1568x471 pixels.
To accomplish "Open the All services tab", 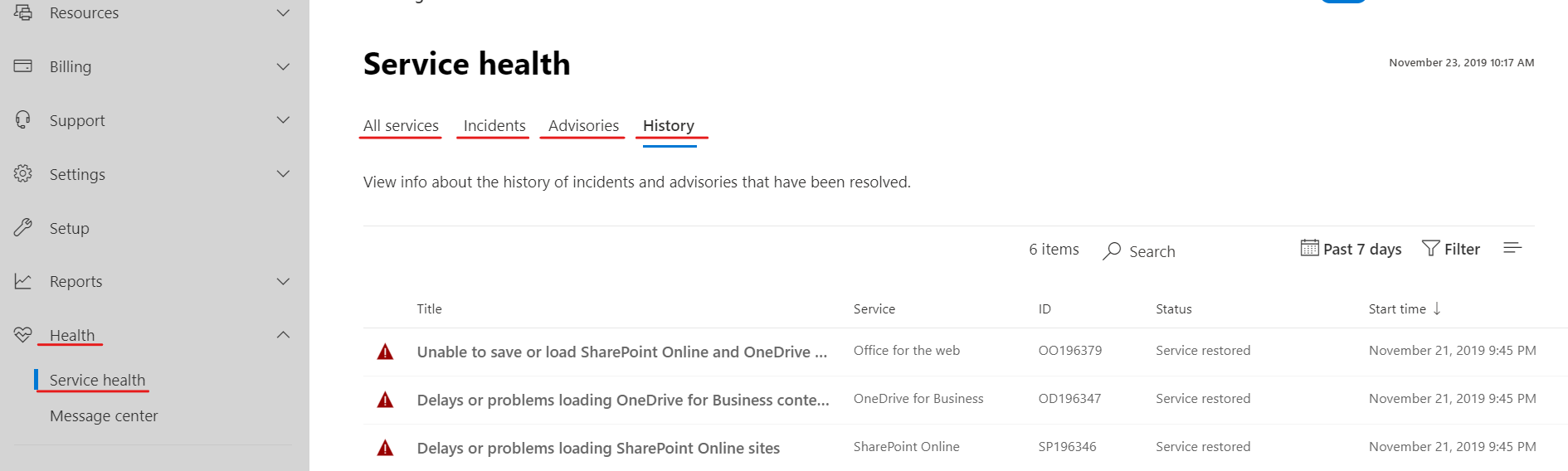I will click(x=401, y=126).
